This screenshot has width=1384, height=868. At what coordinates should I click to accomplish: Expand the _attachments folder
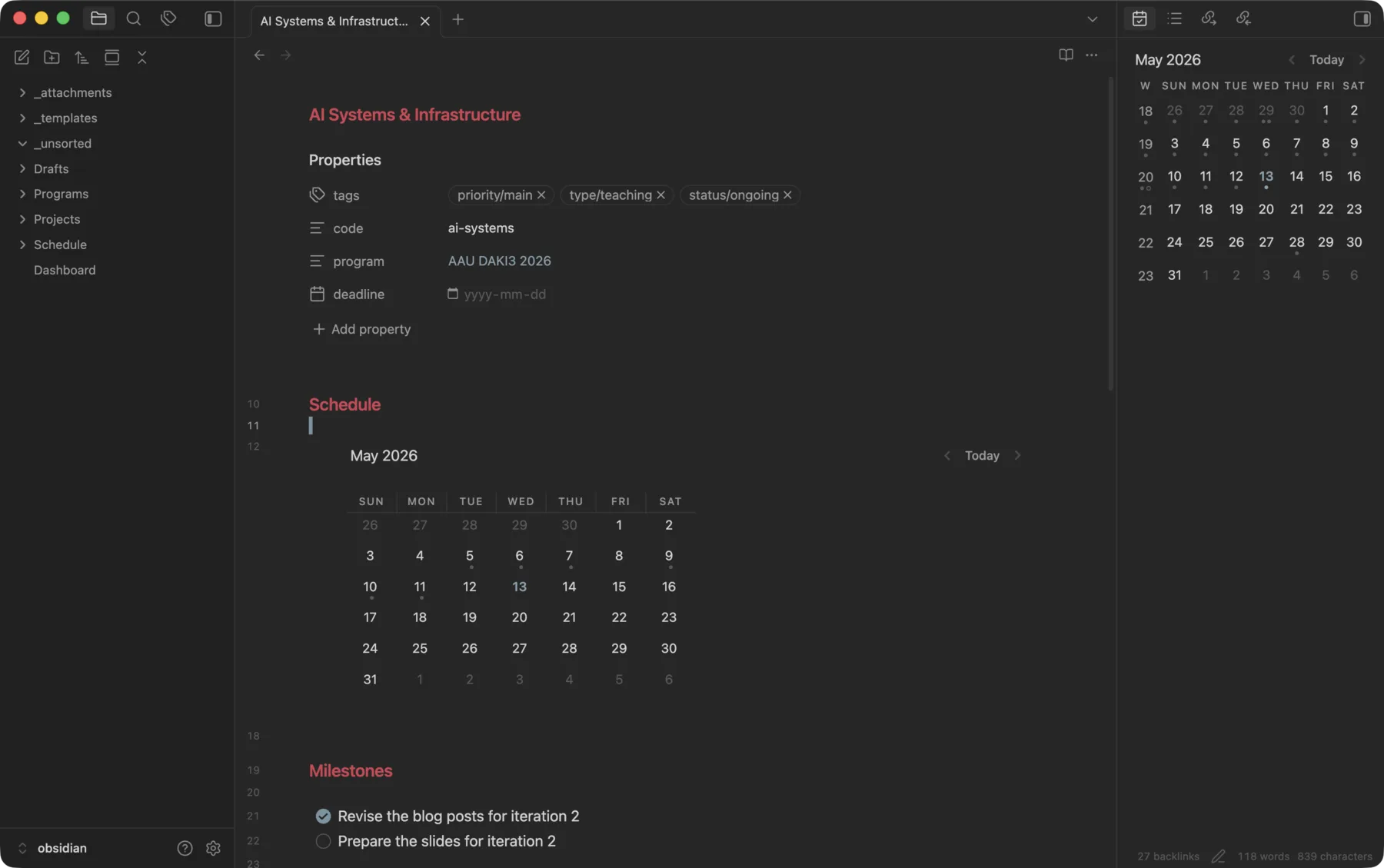coord(22,93)
